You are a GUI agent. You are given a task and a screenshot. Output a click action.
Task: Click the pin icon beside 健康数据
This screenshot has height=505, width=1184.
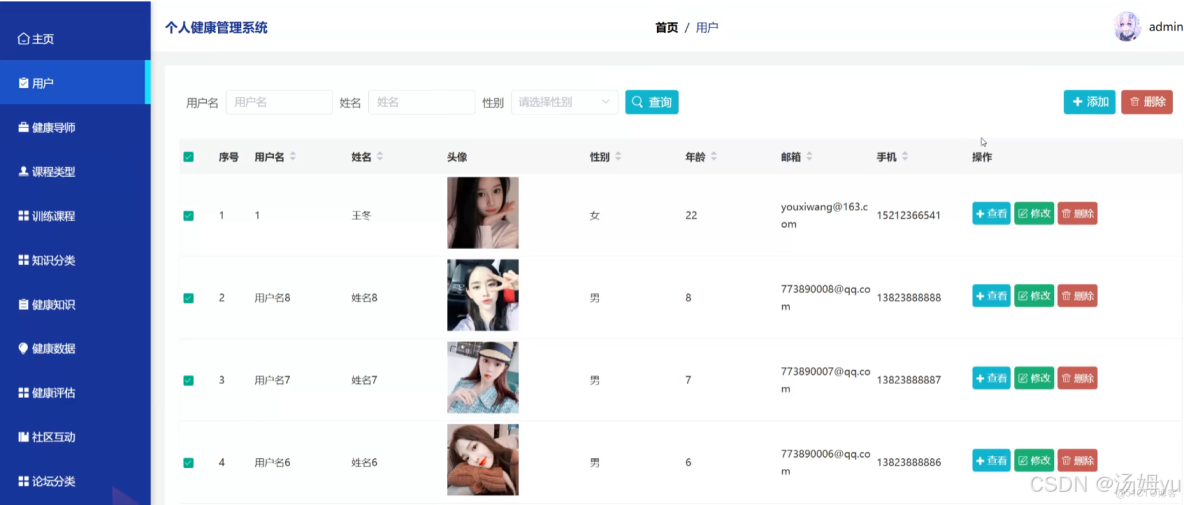coord(23,349)
